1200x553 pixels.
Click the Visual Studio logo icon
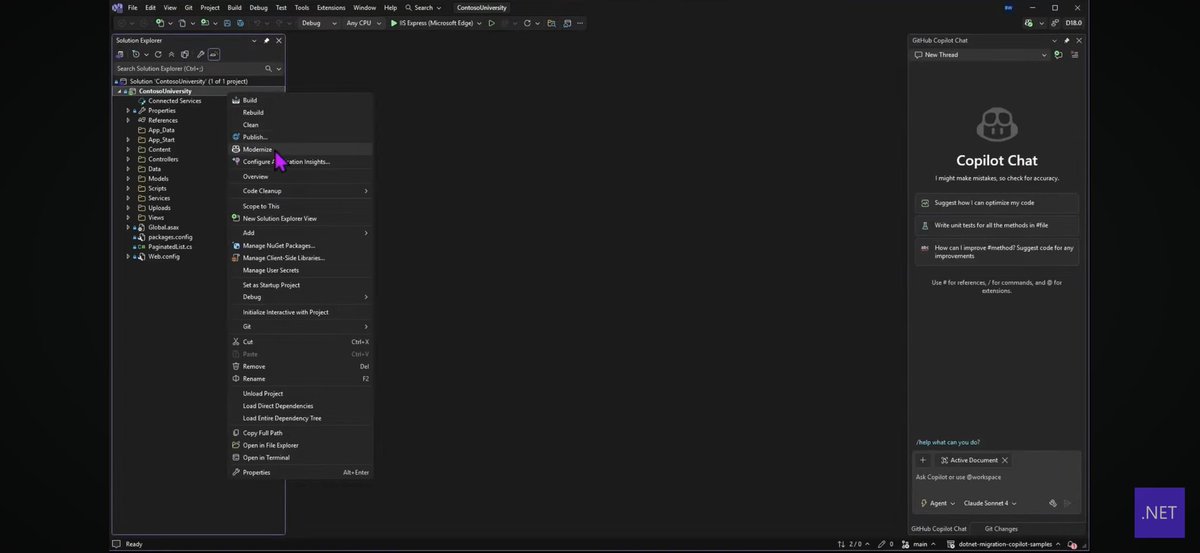point(118,7)
